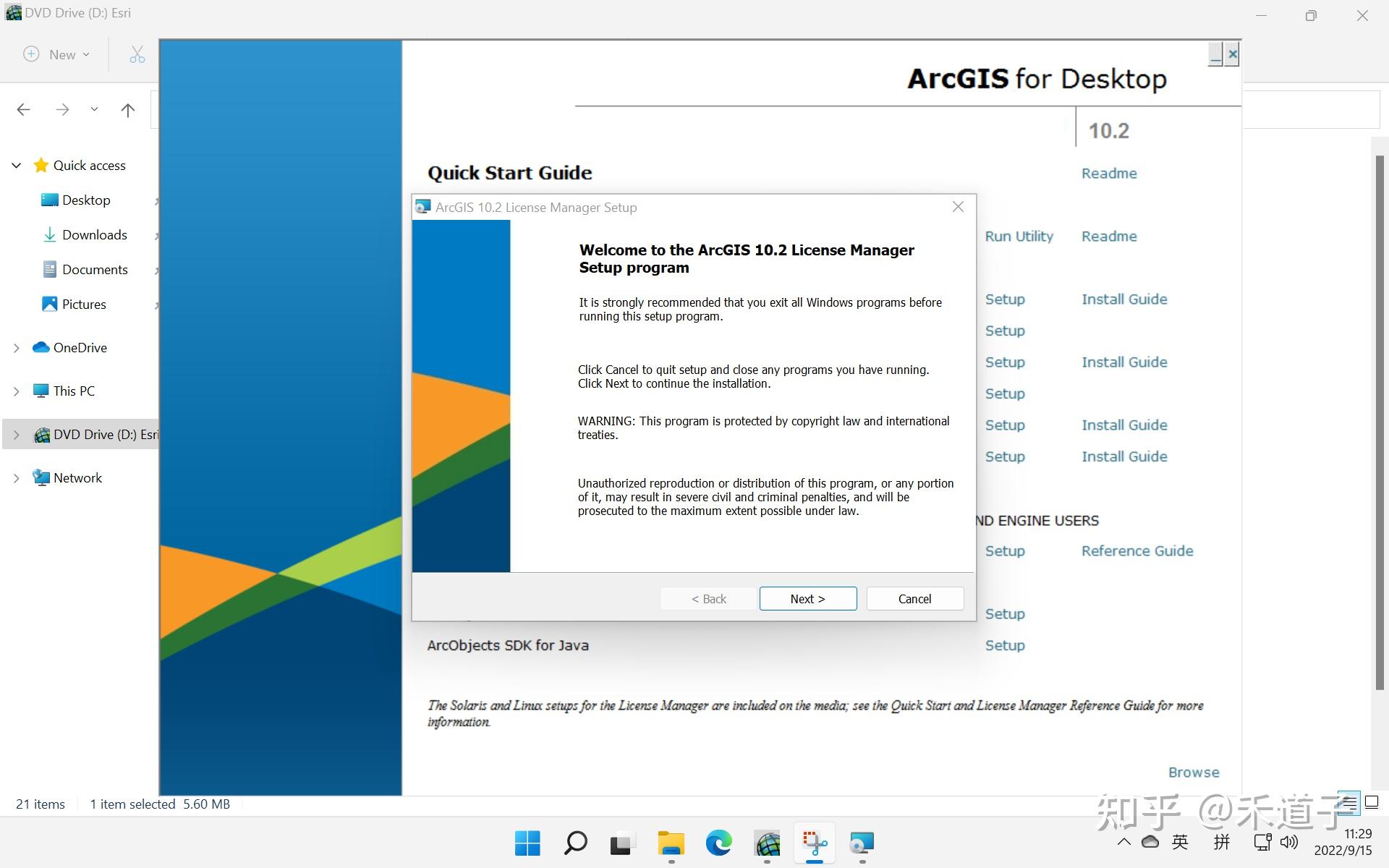Click the Windows Search icon on taskbar
This screenshot has width=1389, height=868.
575,843
